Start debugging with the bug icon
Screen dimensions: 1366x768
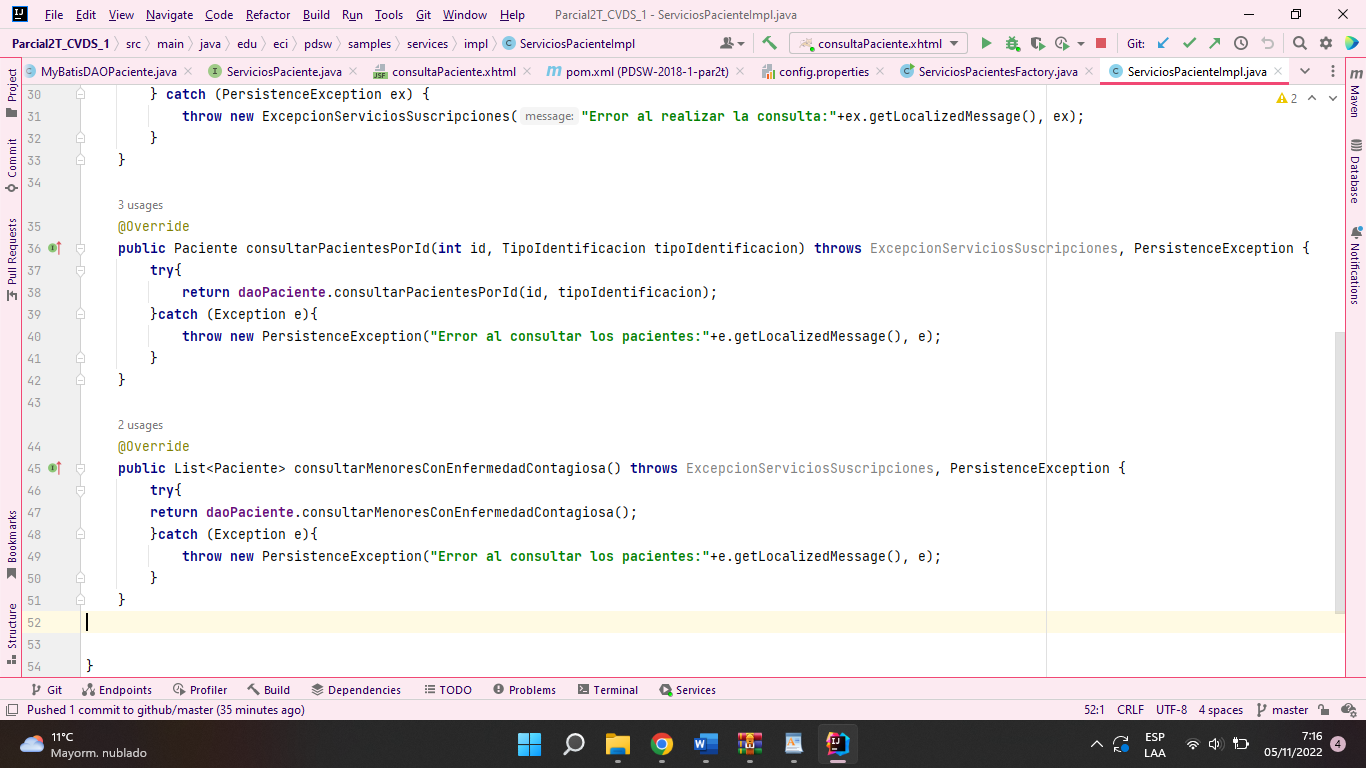(1012, 43)
